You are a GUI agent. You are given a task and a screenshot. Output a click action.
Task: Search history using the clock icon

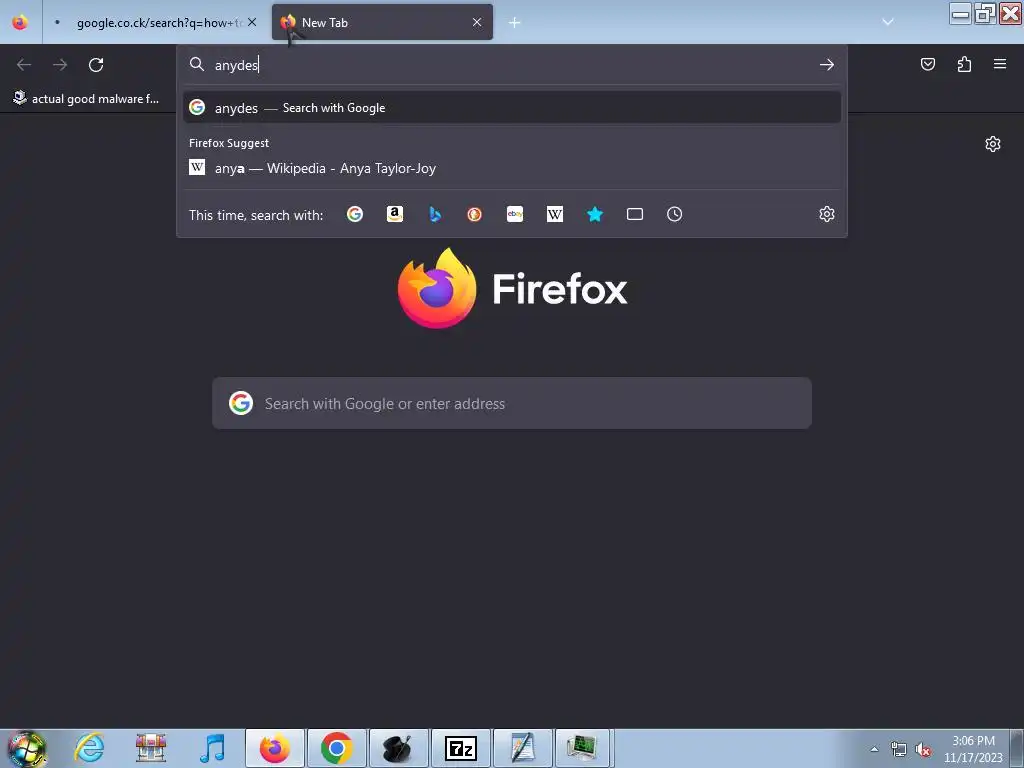tap(675, 214)
